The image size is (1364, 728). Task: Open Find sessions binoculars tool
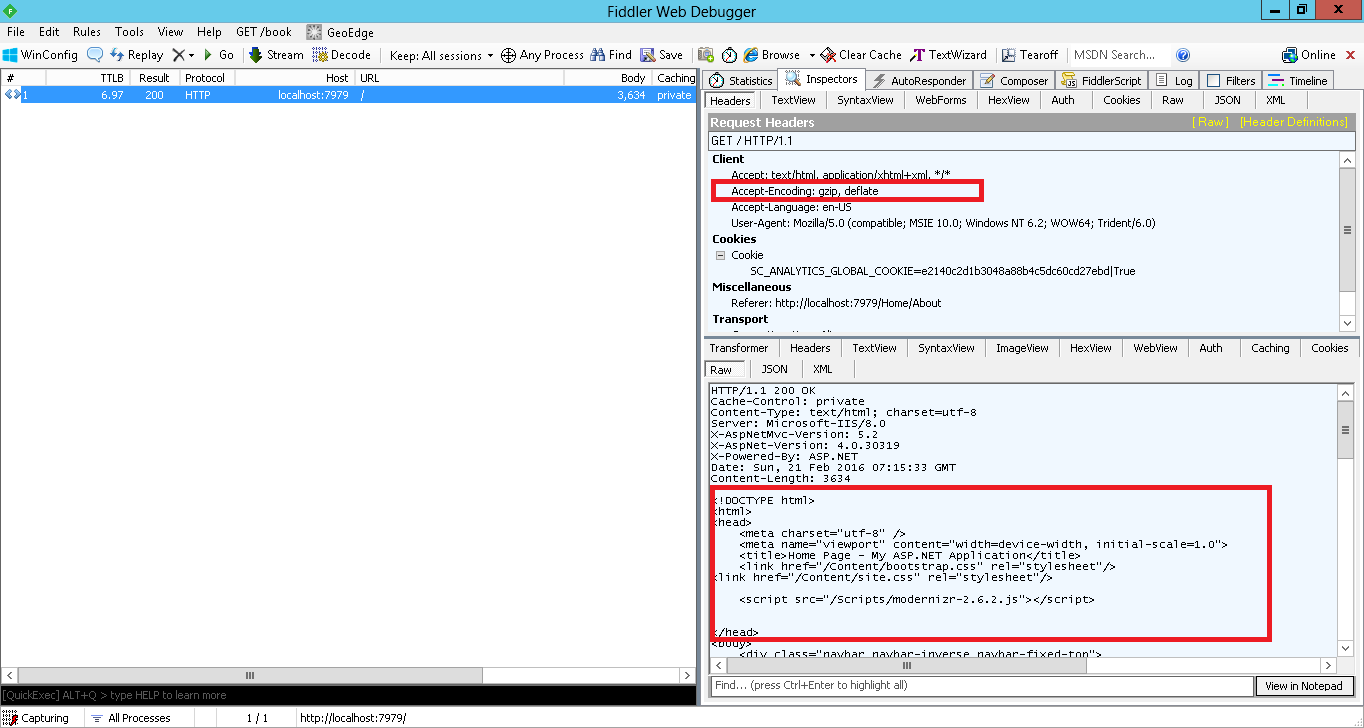(611, 55)
